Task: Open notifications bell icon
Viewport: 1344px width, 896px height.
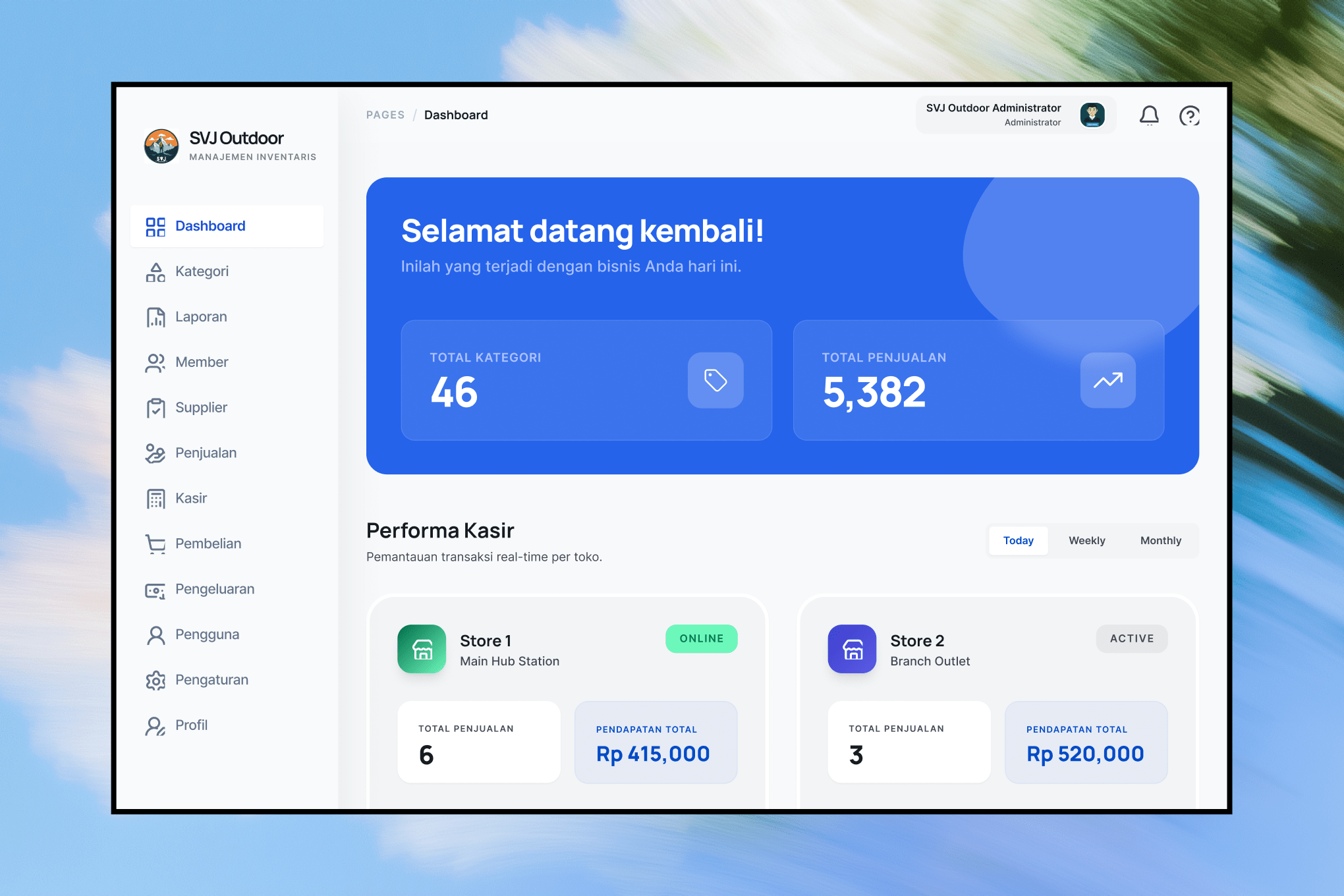Action: [1149, 116]
